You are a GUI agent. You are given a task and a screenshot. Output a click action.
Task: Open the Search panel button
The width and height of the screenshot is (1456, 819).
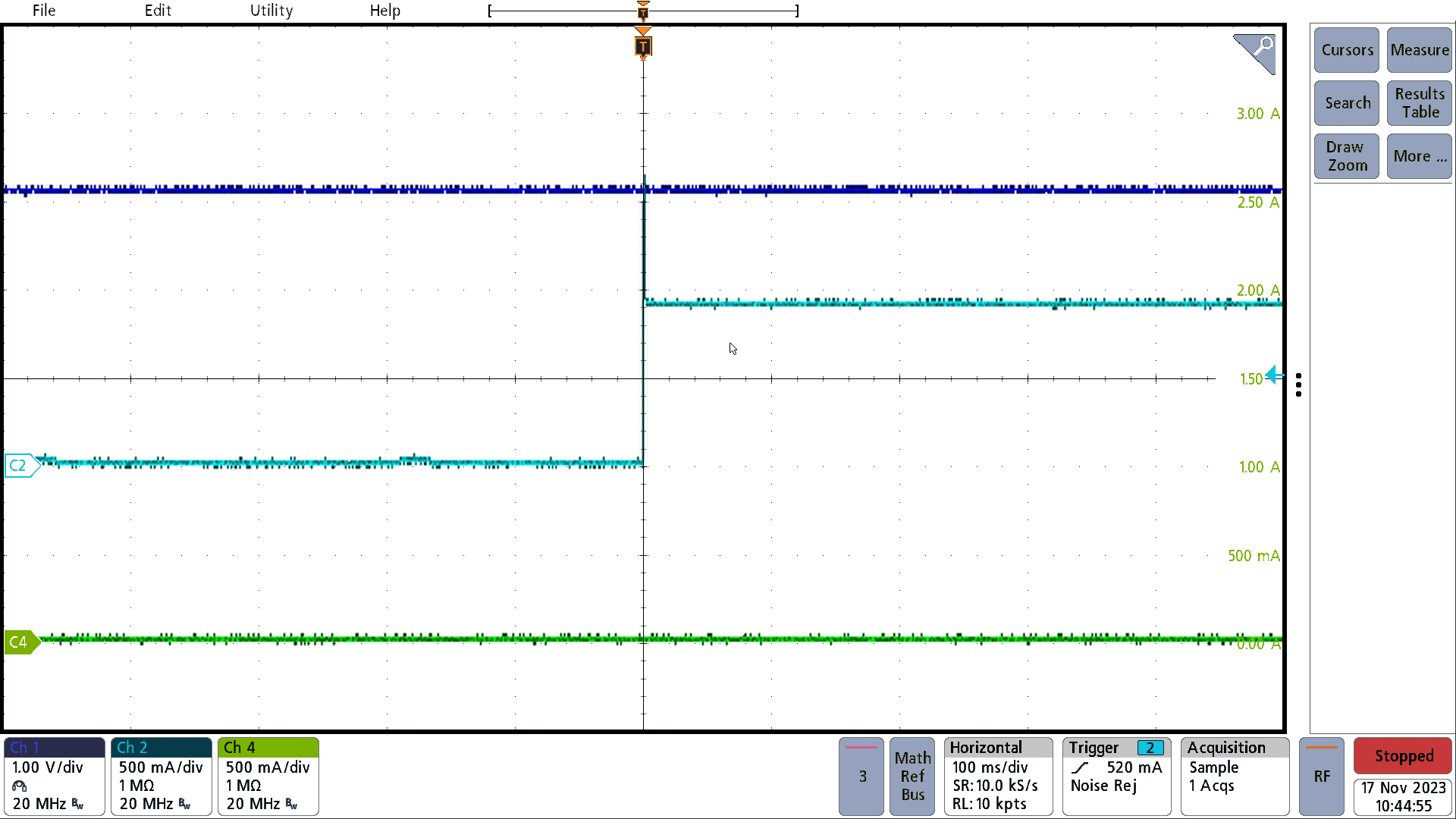(x=1347, y=103)
